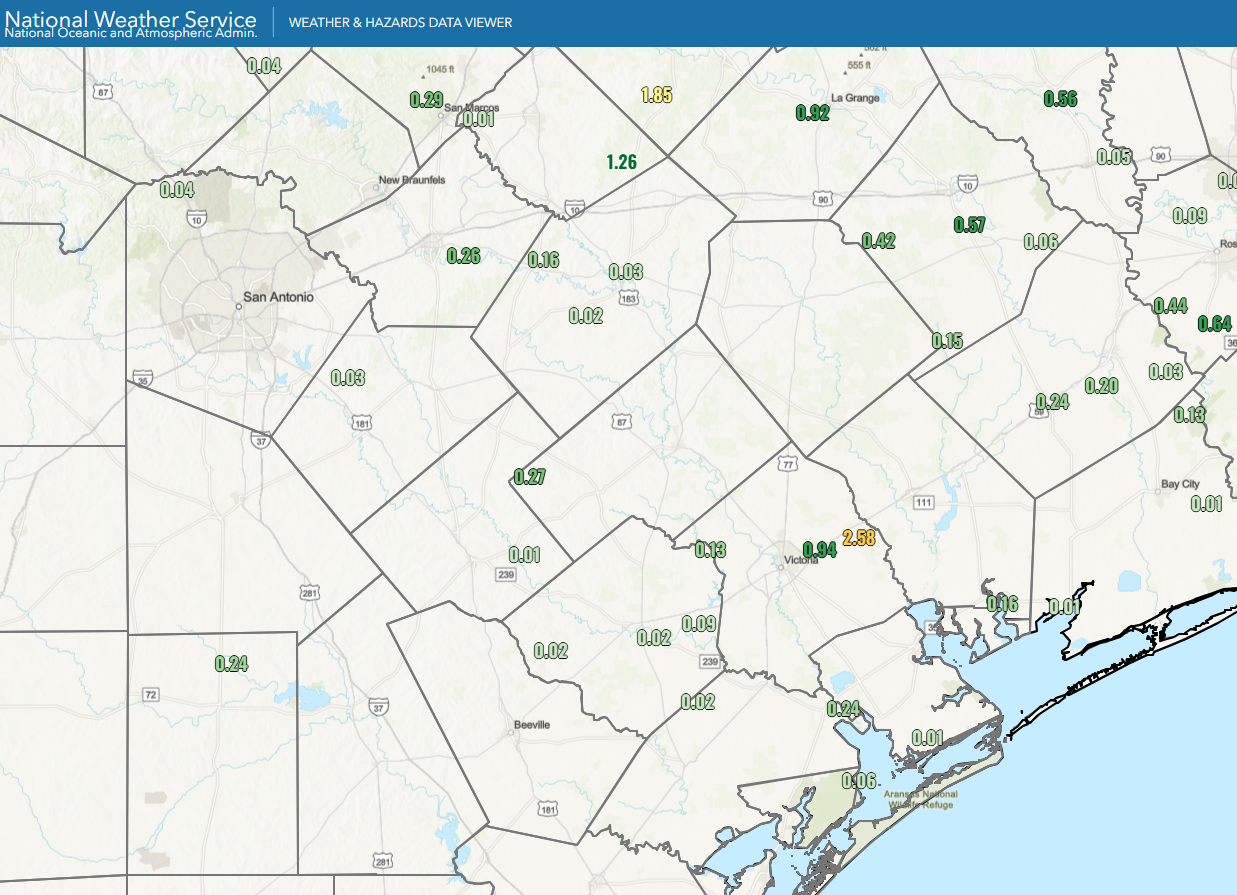This screenshot has width=1237, height=895.
Task: Click the 0.05 precipitation reading
Action: (x=1114, y=156)
